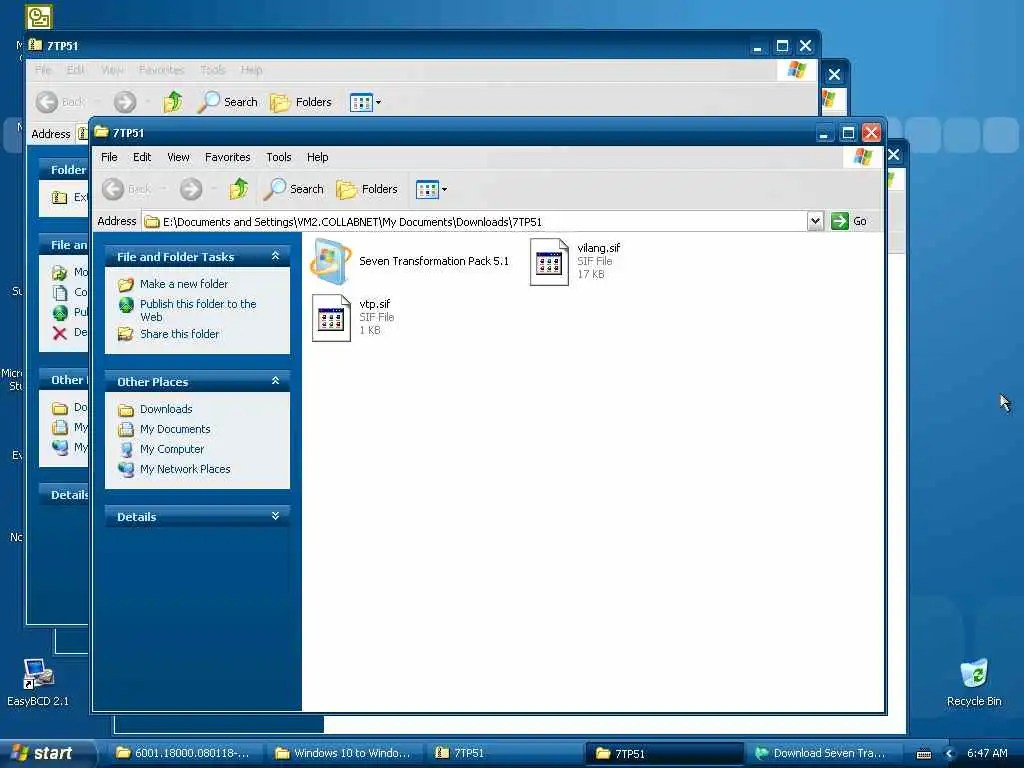Click the icon at top-left desktop corner
Image resolution: width=1024 pixels, height=768 pixels.
click(39, 17)
